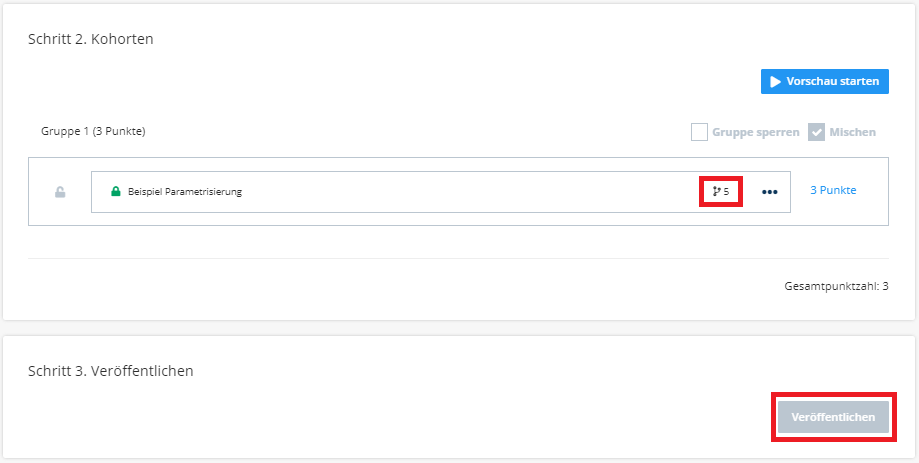
Task: Untick the Mischen checkbox
Action: [x=816, y=132]
